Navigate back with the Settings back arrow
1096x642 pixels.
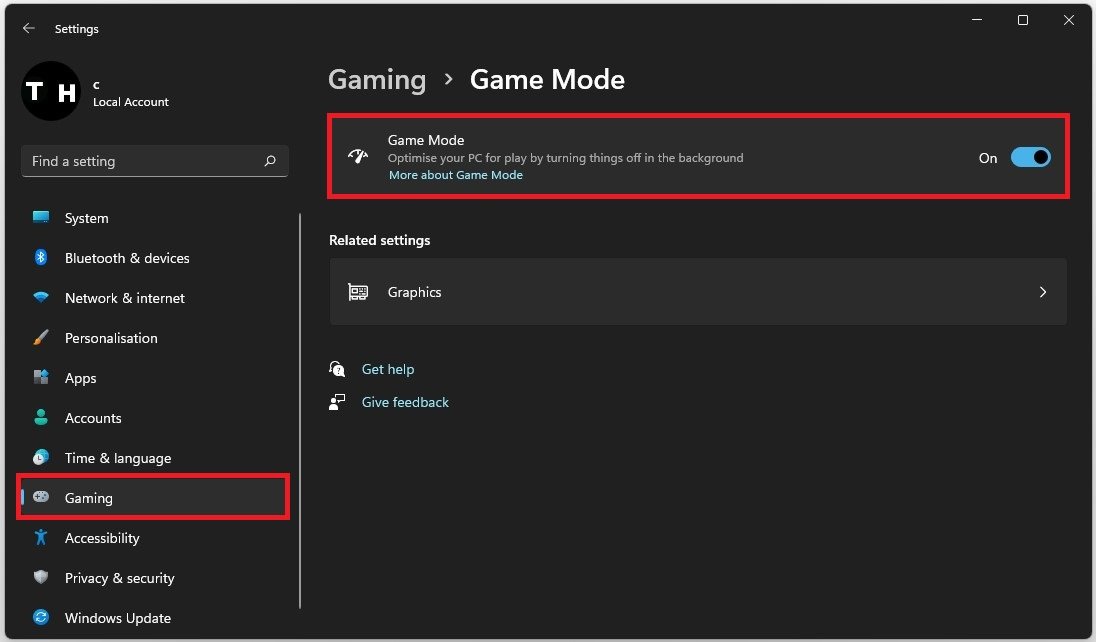point(28,29)
